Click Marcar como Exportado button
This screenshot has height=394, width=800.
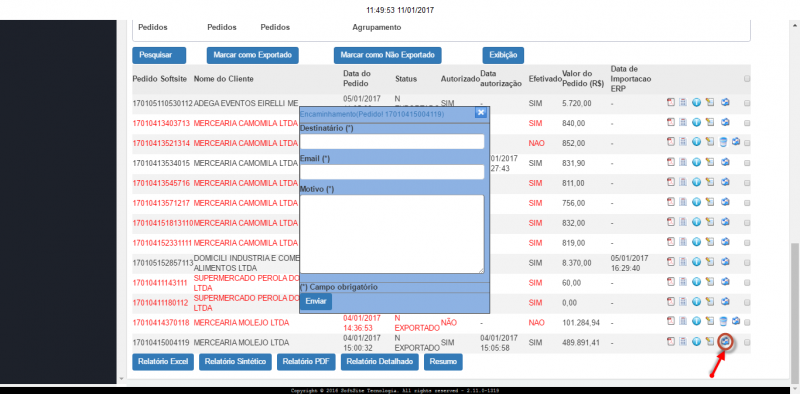point(253,55)
